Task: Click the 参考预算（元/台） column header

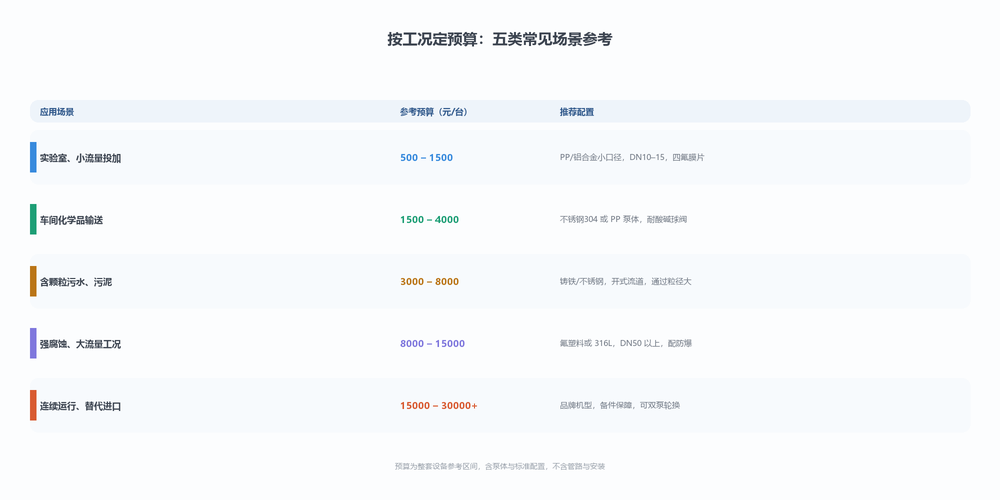Action: 434,112
